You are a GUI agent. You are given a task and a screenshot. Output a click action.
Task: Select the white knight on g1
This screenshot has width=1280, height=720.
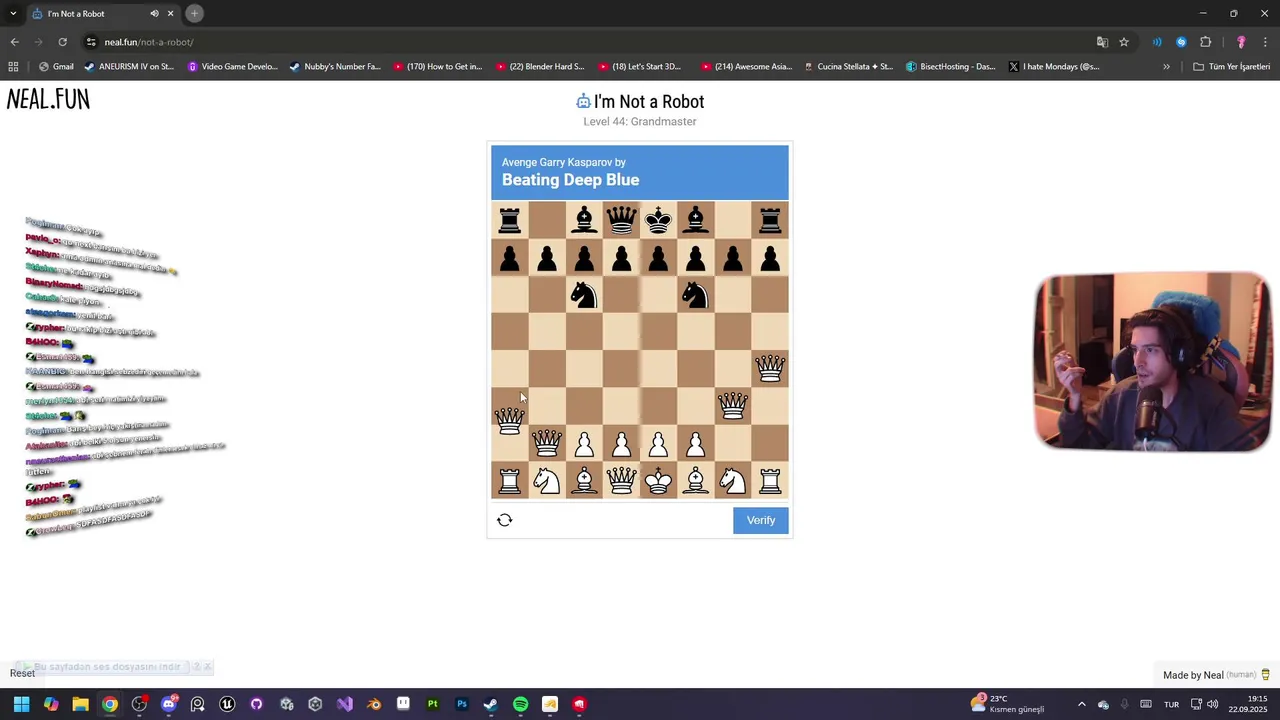pyautogui.click(x=733, y=481)
